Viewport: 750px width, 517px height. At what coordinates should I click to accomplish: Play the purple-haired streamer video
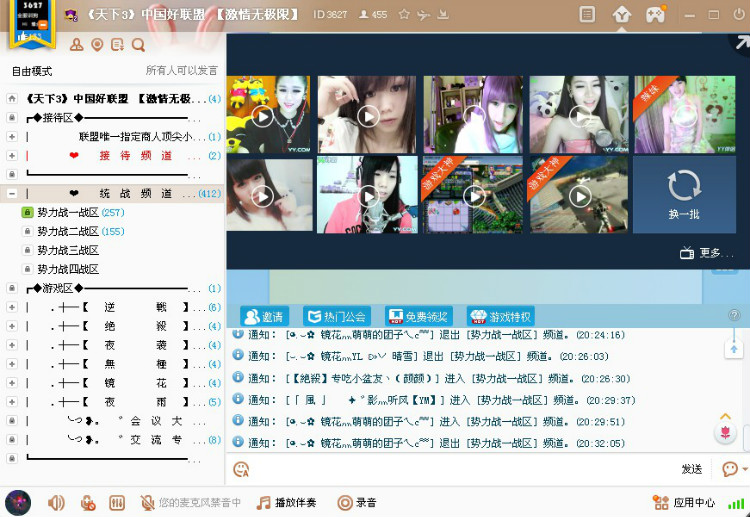473,115
